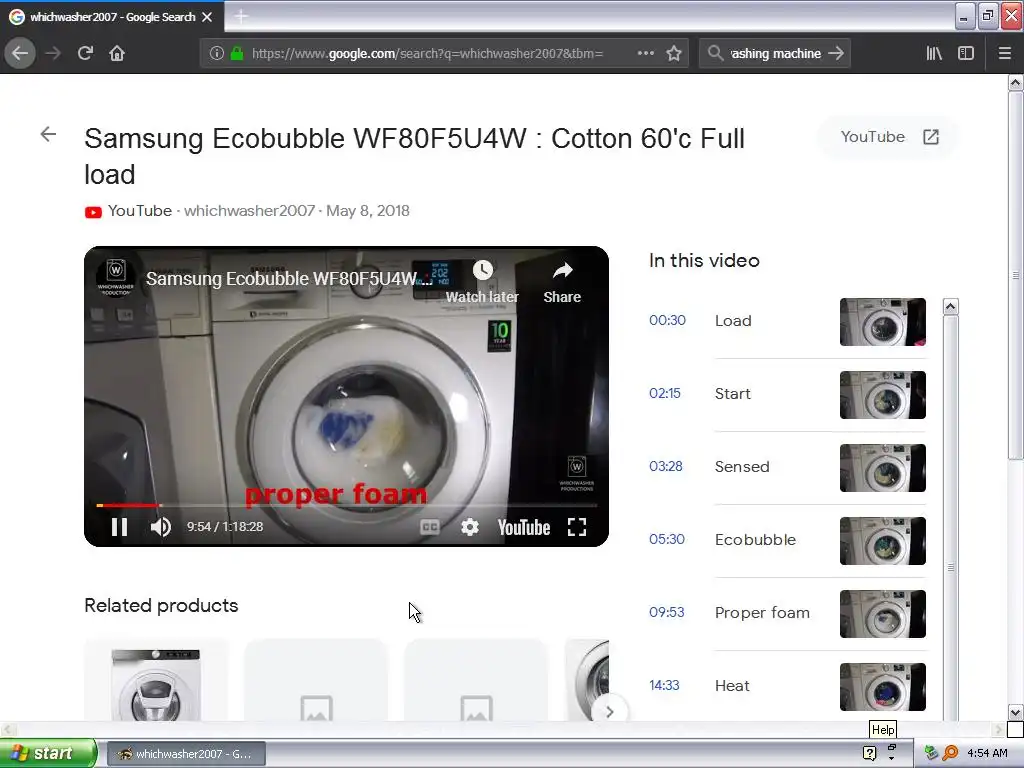1024x768 pixels.
Task: Jump to 03:28 Sensed chapter
Action: pos(710,467)
